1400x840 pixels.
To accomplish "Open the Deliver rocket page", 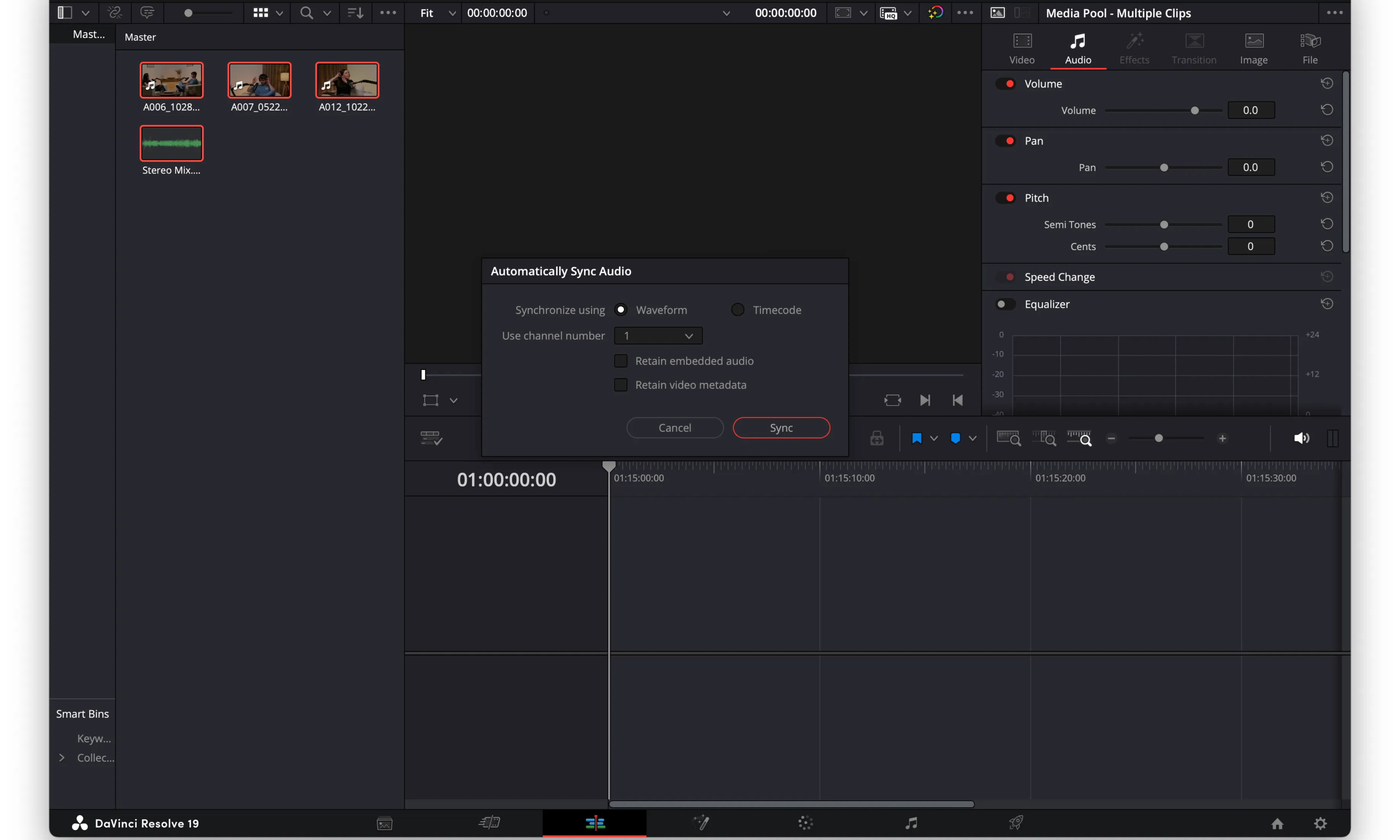I will [x=1016, y=822].
